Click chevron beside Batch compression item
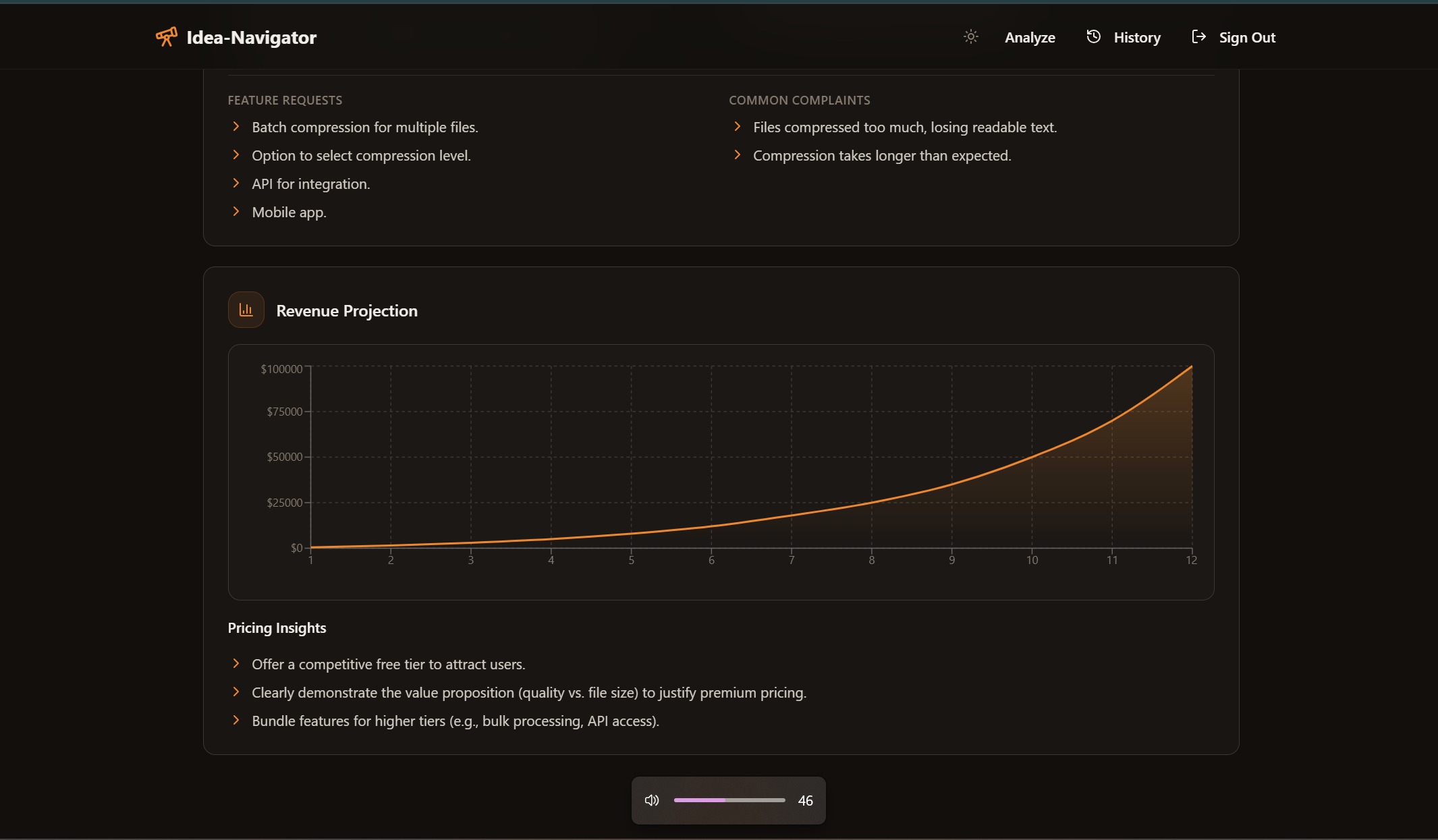Viewport: 1438px width, 840px height. (x=236, y=126)
